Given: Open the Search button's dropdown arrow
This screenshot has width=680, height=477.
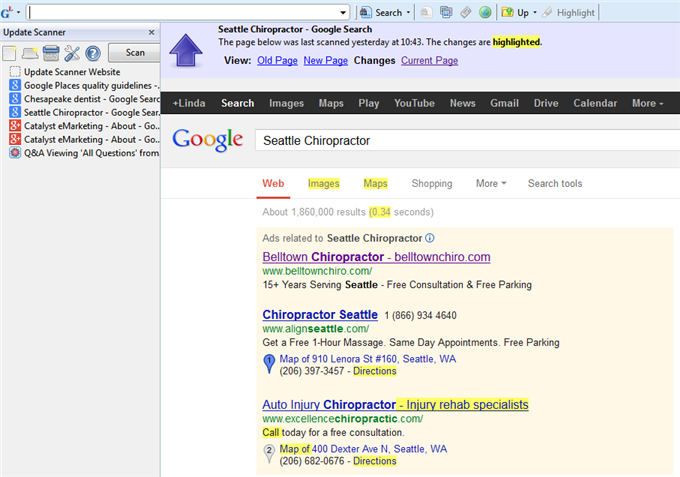Looking at the screenshot, I should (x=408, y=13).
